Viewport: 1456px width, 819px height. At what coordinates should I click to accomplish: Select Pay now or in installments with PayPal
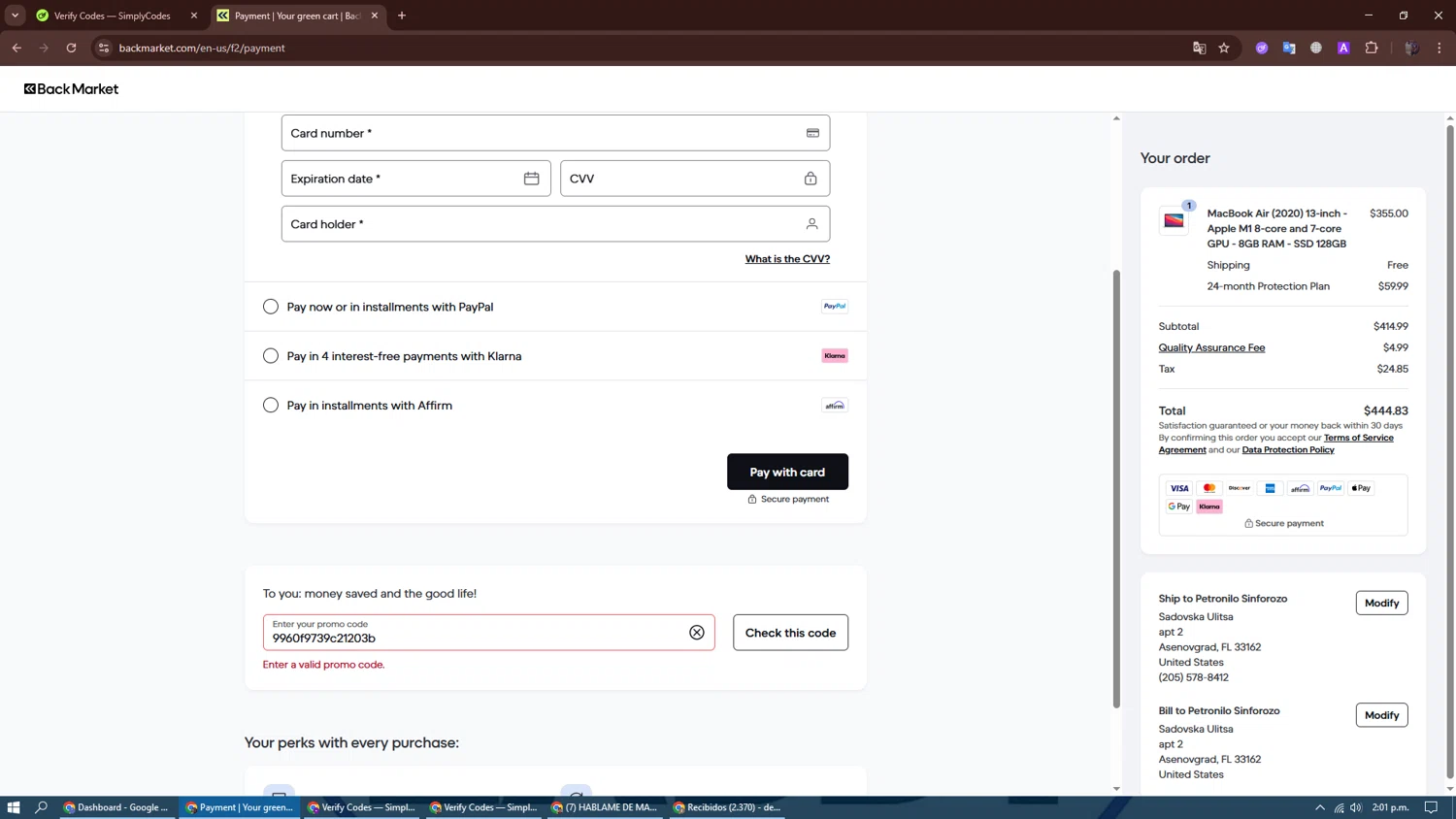[271, 307]
